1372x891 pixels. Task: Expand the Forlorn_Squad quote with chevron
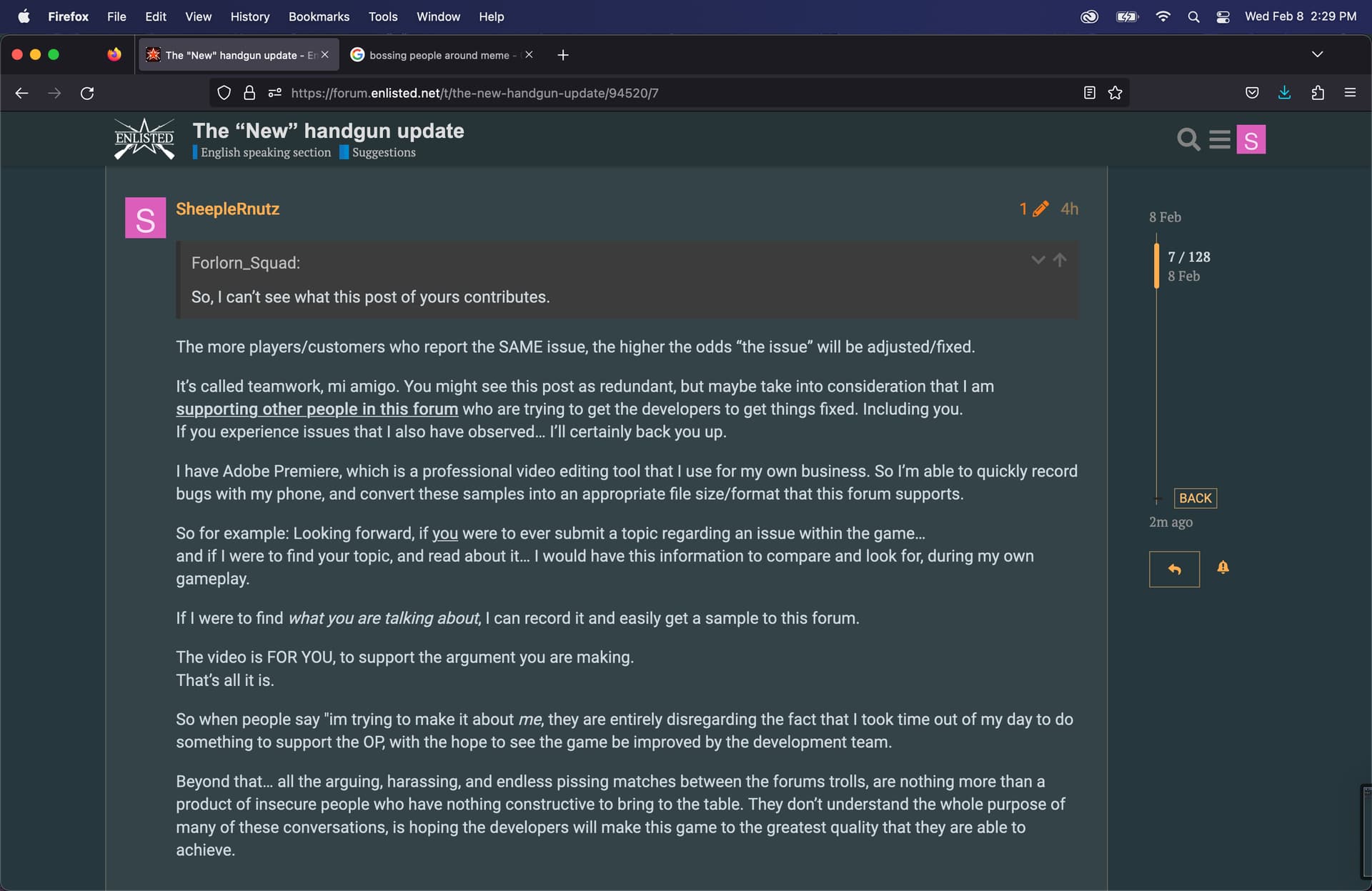click(x=1038, y=260)
